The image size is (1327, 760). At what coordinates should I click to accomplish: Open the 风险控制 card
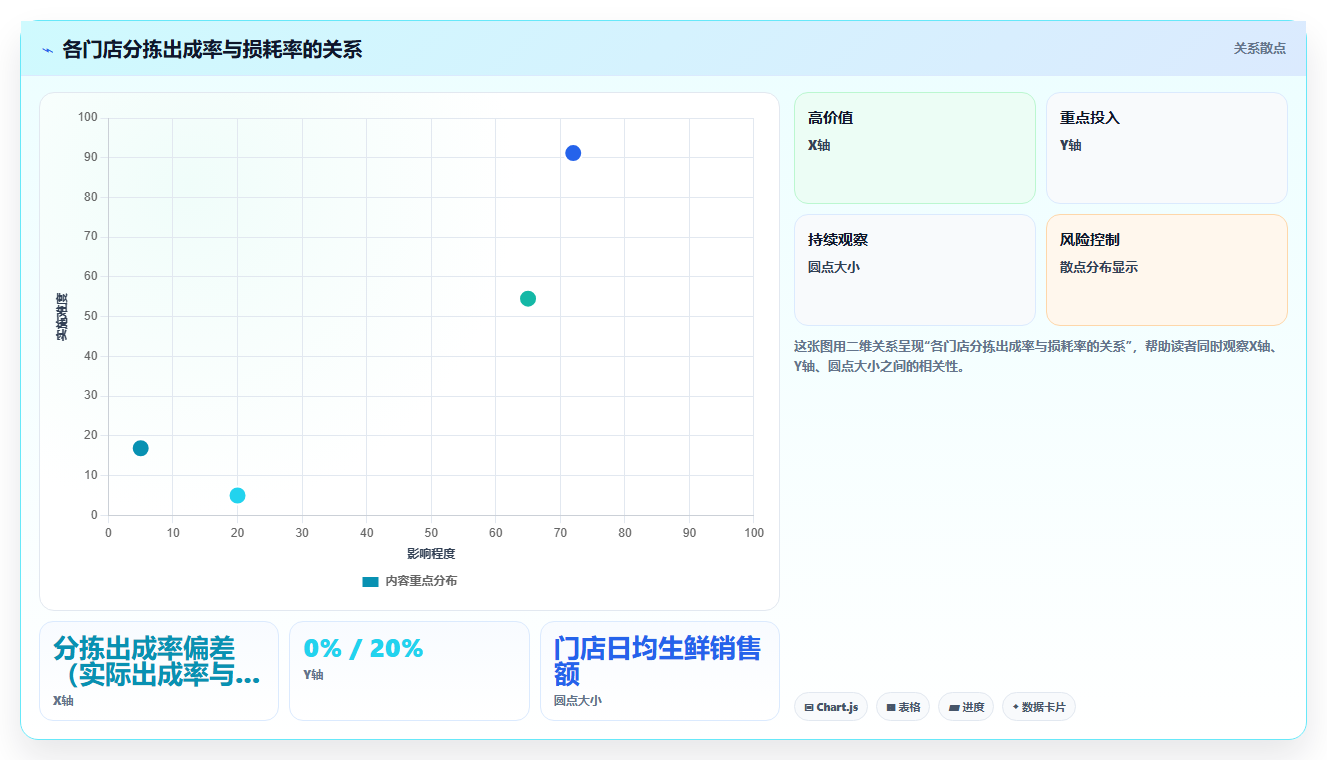click(x=1167, y=270)
